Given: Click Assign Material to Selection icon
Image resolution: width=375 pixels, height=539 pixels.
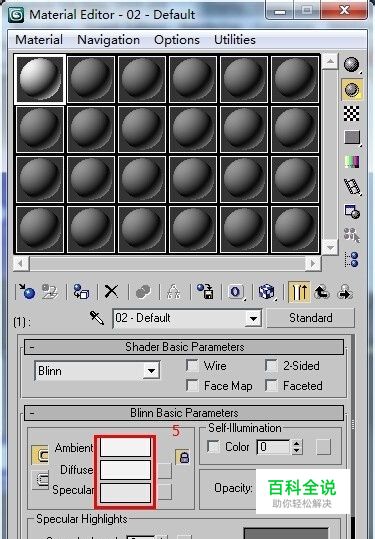Looking at the screenshot, I should click(81, 292).
